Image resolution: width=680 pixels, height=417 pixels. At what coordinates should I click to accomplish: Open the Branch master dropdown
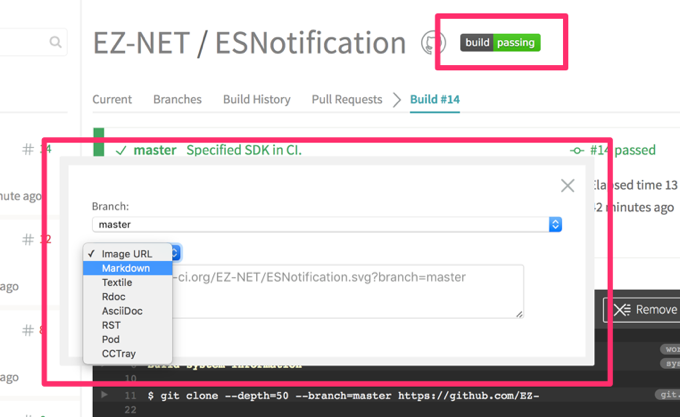click(x=327, y=225)
